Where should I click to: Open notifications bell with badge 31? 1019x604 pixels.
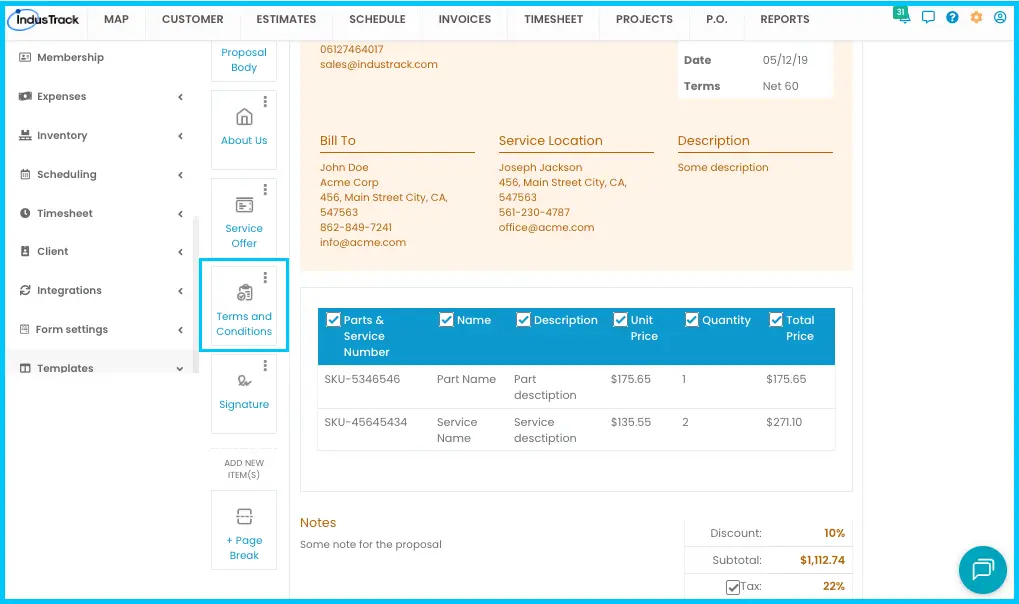point(901,16)
